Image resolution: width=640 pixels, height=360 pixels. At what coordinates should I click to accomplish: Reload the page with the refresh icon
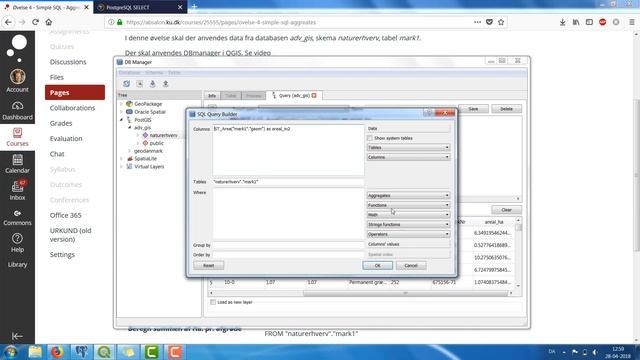tap(36, 22)
